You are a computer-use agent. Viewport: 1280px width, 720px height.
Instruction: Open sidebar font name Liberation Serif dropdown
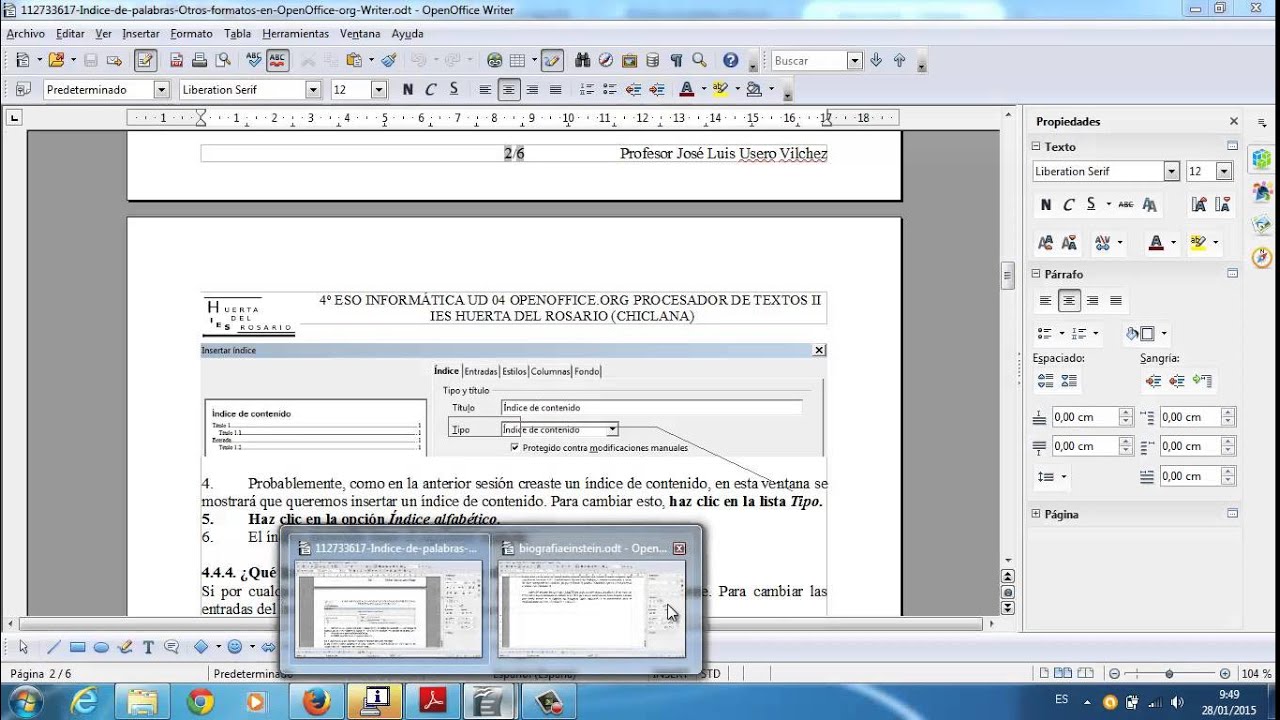[1171, 171]
